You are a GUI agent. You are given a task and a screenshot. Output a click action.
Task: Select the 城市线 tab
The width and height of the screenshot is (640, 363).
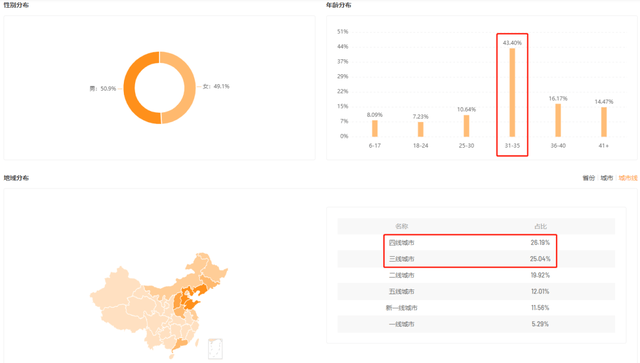pyautogui.click(x=628, y=178)
